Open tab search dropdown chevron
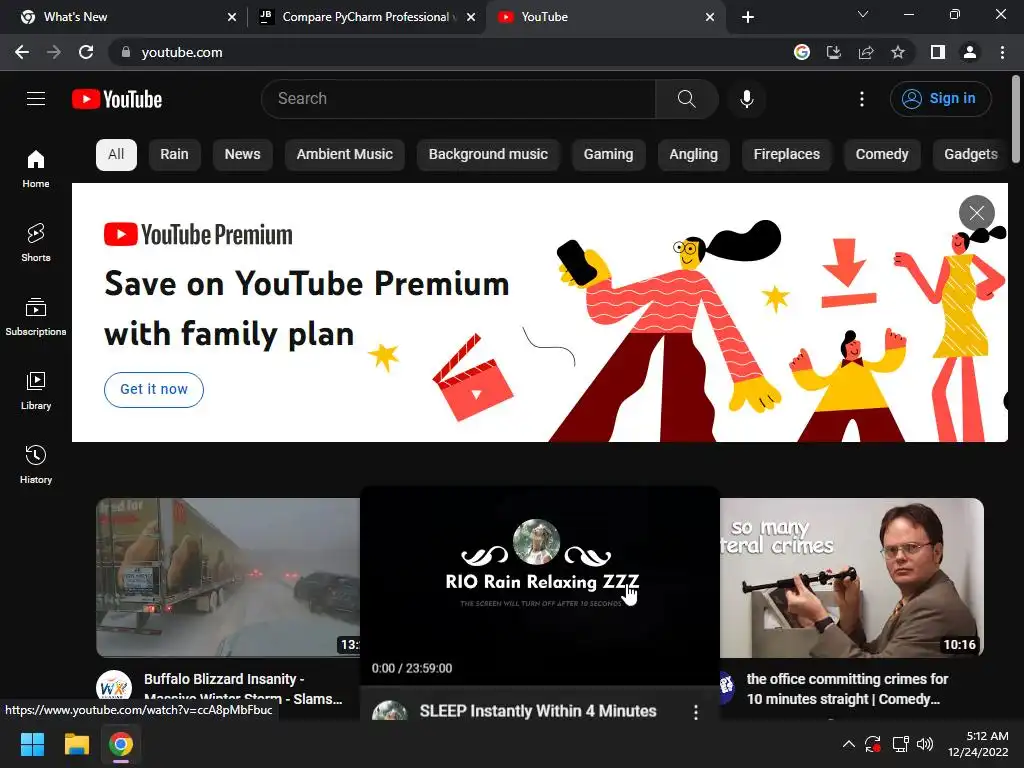Viewport: 1024px width, 768px height. [863, 14]
